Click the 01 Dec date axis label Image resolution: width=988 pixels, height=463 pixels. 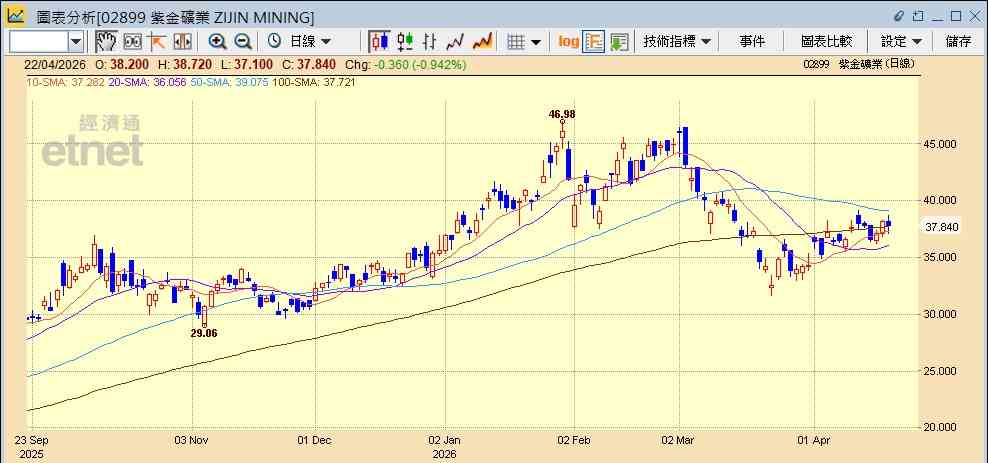pos(313,440)
